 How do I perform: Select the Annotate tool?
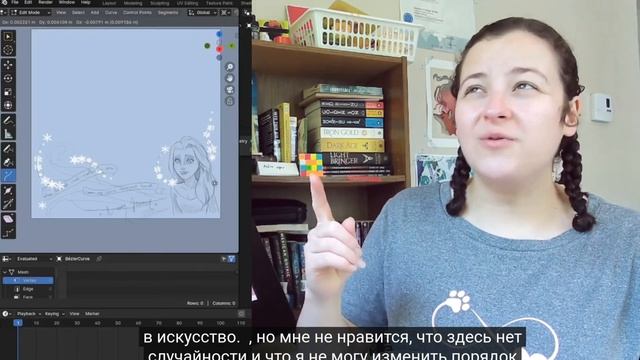click(x=8, y=120)
